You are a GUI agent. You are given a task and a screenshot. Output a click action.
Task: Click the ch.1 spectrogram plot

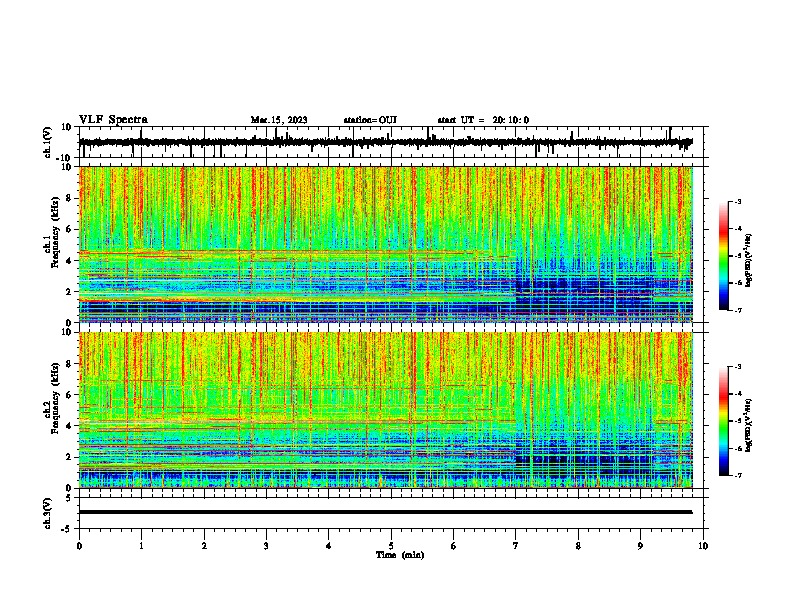pyautogui.click(x=386, y=244)
